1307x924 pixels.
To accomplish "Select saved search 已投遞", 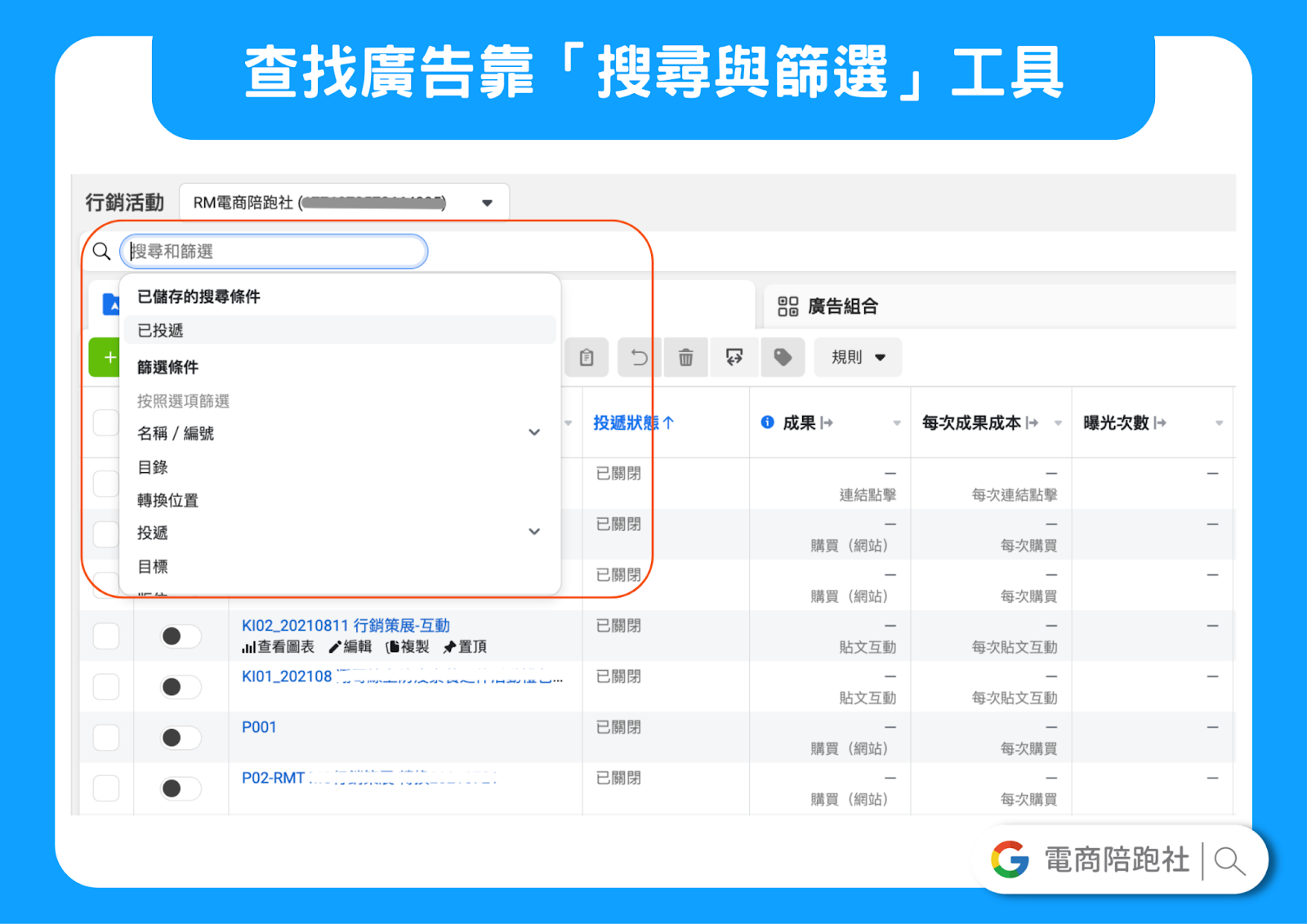I will [x=341, y=330].
